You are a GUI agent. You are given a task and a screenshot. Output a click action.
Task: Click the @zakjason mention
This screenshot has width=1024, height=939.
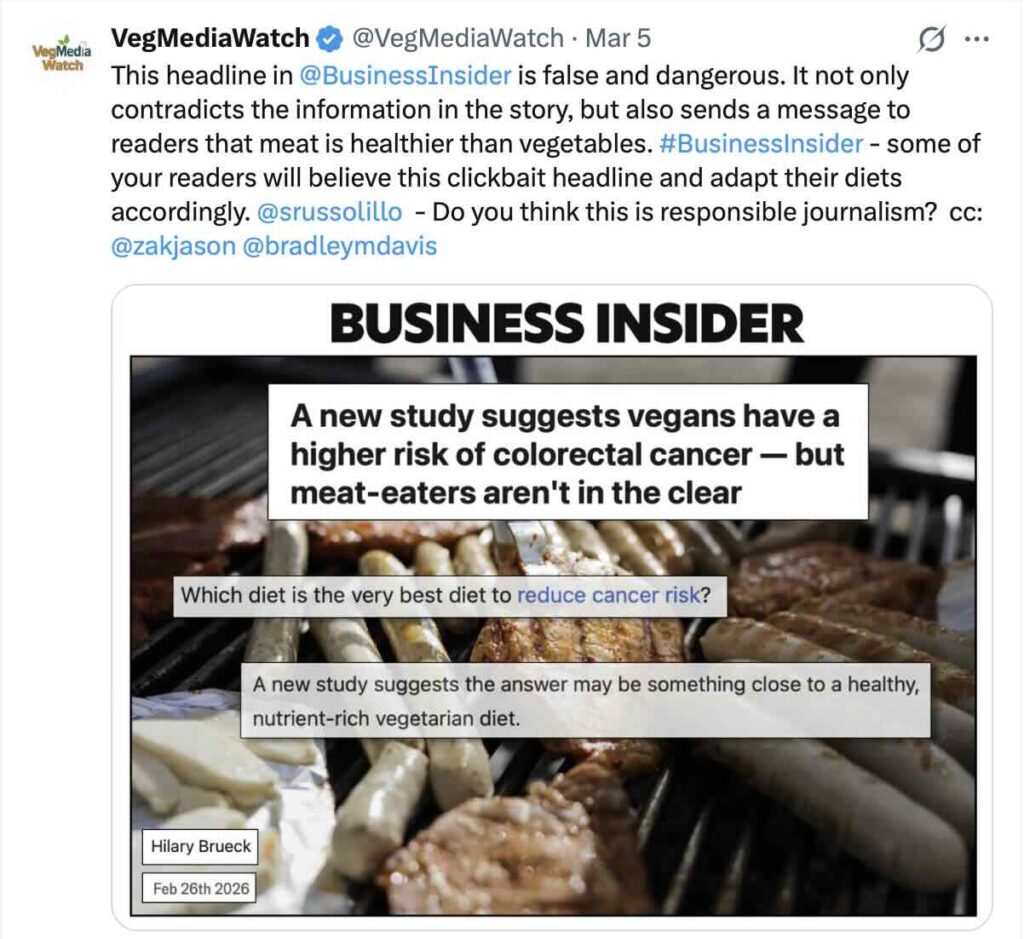(x=173, y=246)
